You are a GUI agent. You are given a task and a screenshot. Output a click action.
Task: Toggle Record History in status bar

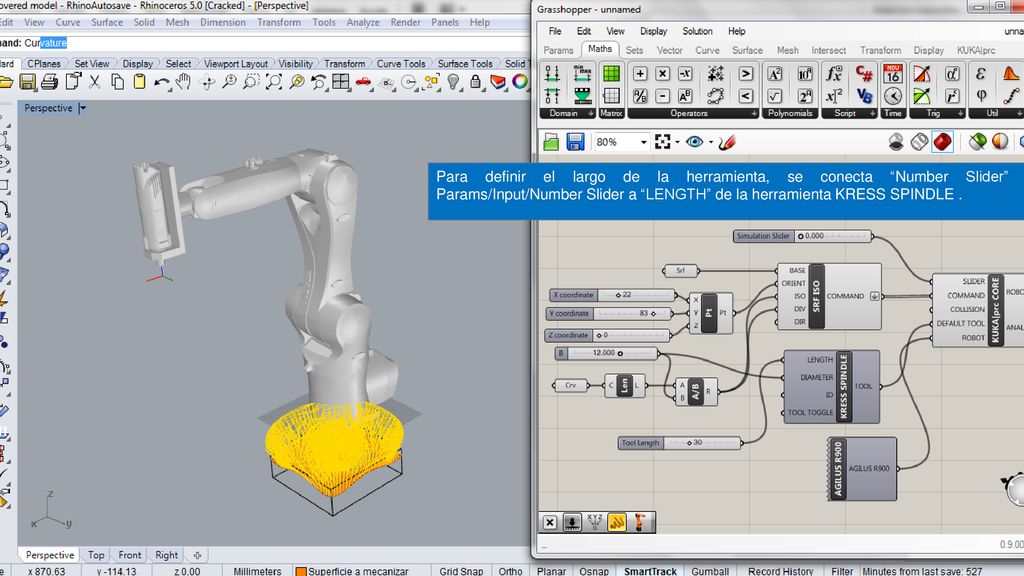[780, 571]
